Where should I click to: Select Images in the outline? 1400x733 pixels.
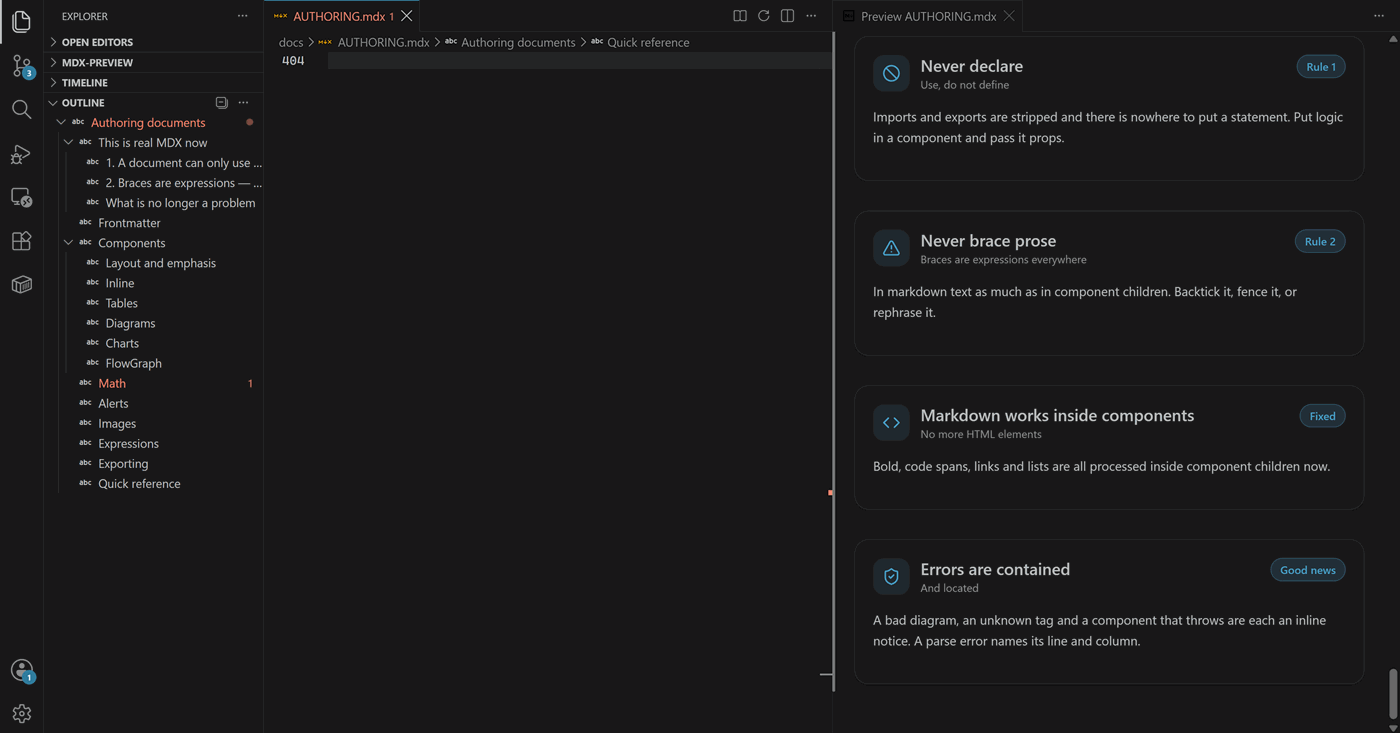point(117,423)
